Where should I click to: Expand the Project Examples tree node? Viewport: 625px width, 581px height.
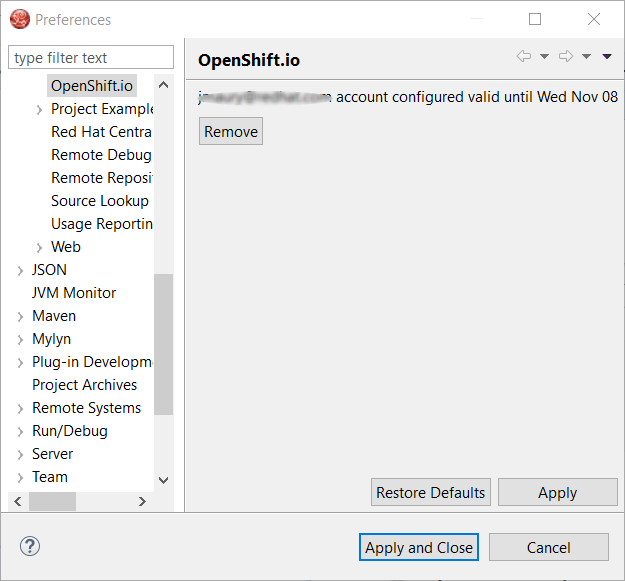pos(39,109)
